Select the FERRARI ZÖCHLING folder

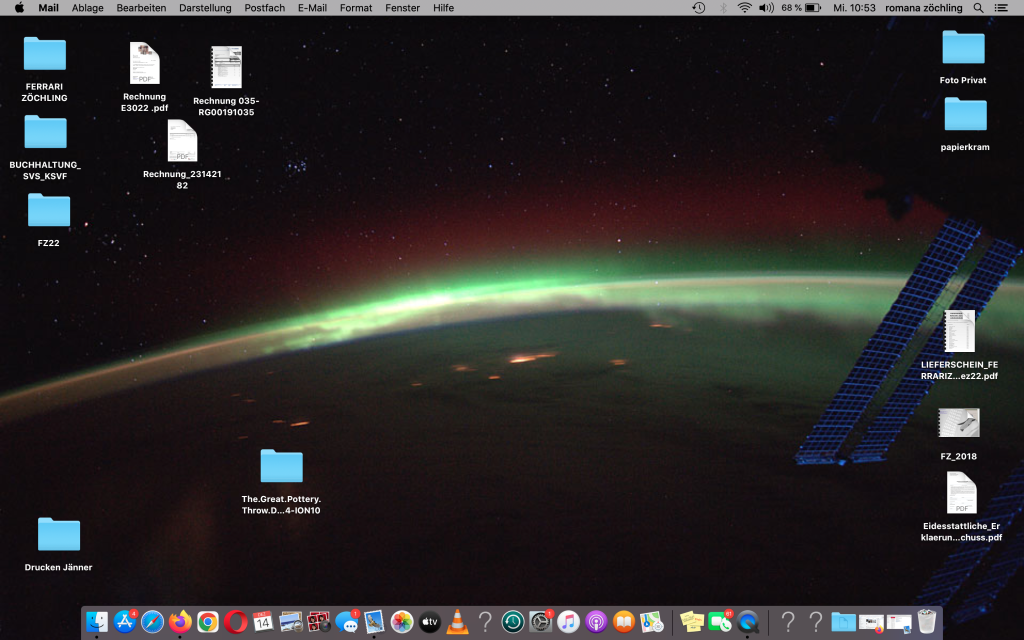click(45, 54)
